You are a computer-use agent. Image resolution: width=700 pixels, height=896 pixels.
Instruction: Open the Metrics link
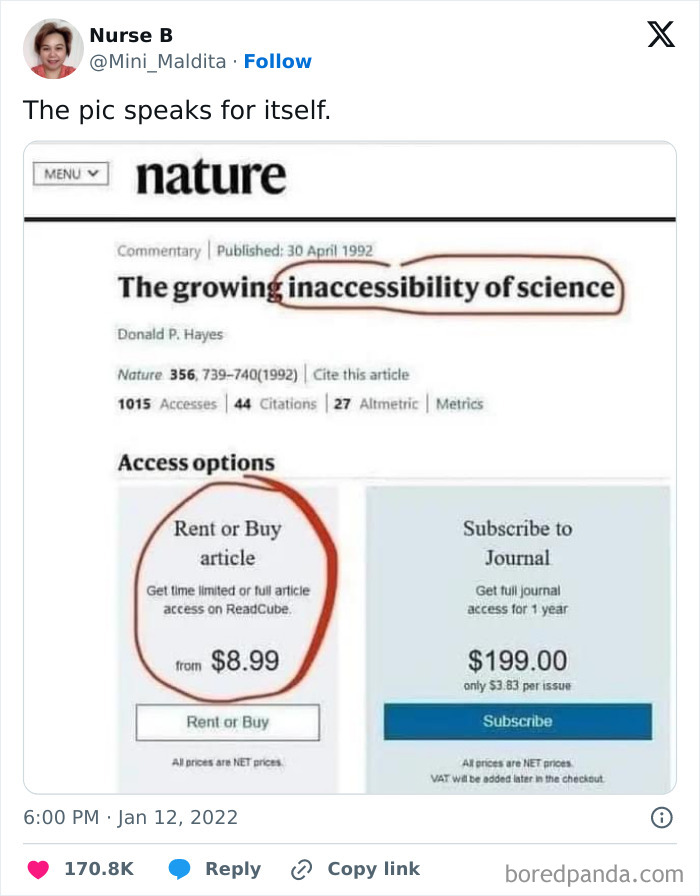pyautogui.click(x=459, y=404)
